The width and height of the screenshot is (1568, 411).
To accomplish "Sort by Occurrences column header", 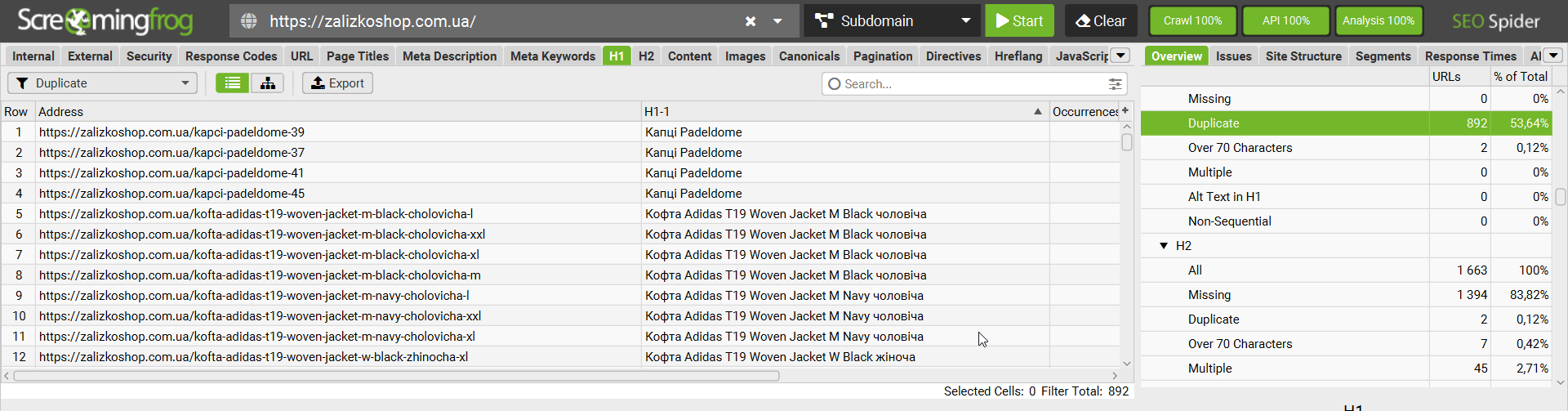I will pos(1085,112).
